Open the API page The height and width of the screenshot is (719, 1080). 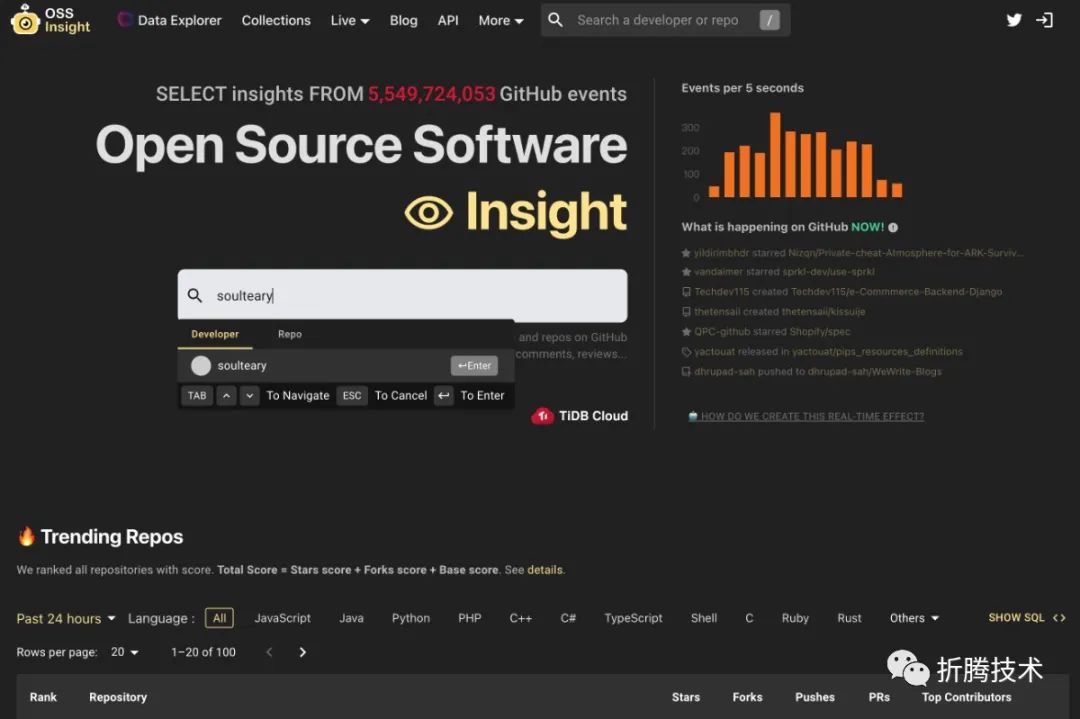point(448,21)
